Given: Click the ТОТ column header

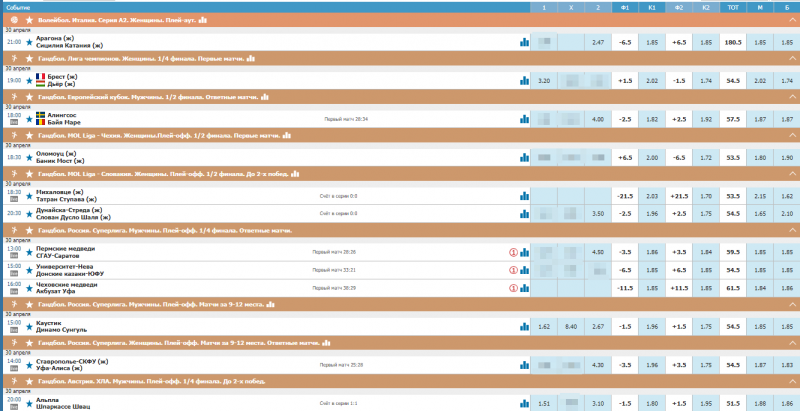Looking at the screenshot, I should (733, 7).
